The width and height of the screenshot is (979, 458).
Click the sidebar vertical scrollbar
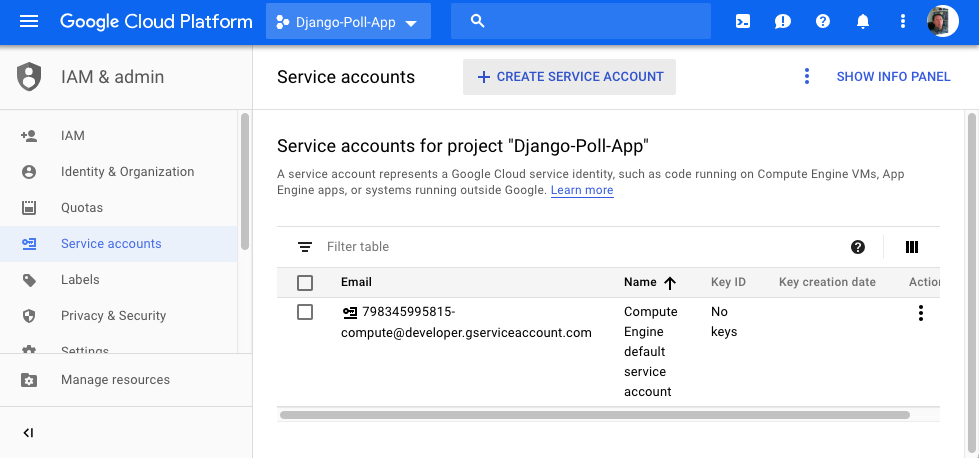tap(245, 181)
